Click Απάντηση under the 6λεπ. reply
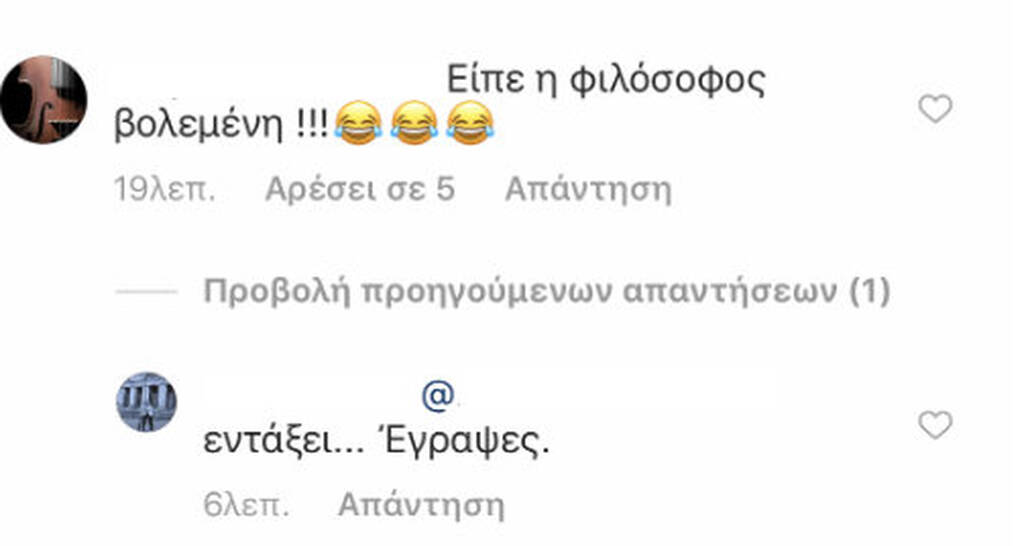The image size is (1024, 546). [421, 504]
